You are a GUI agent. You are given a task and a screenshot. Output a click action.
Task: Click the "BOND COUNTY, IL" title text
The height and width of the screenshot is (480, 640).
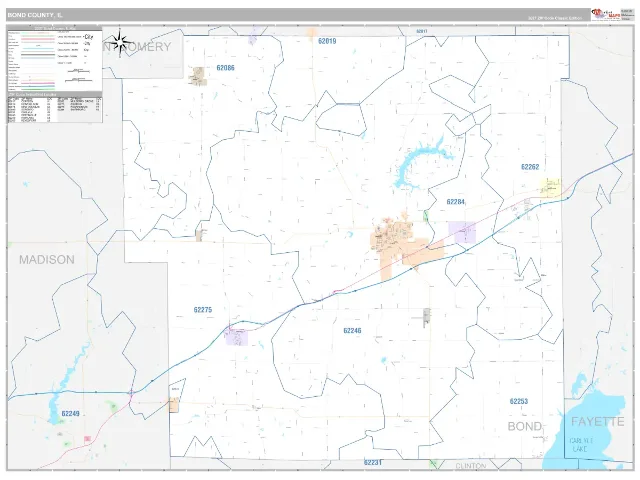[35, 15]
